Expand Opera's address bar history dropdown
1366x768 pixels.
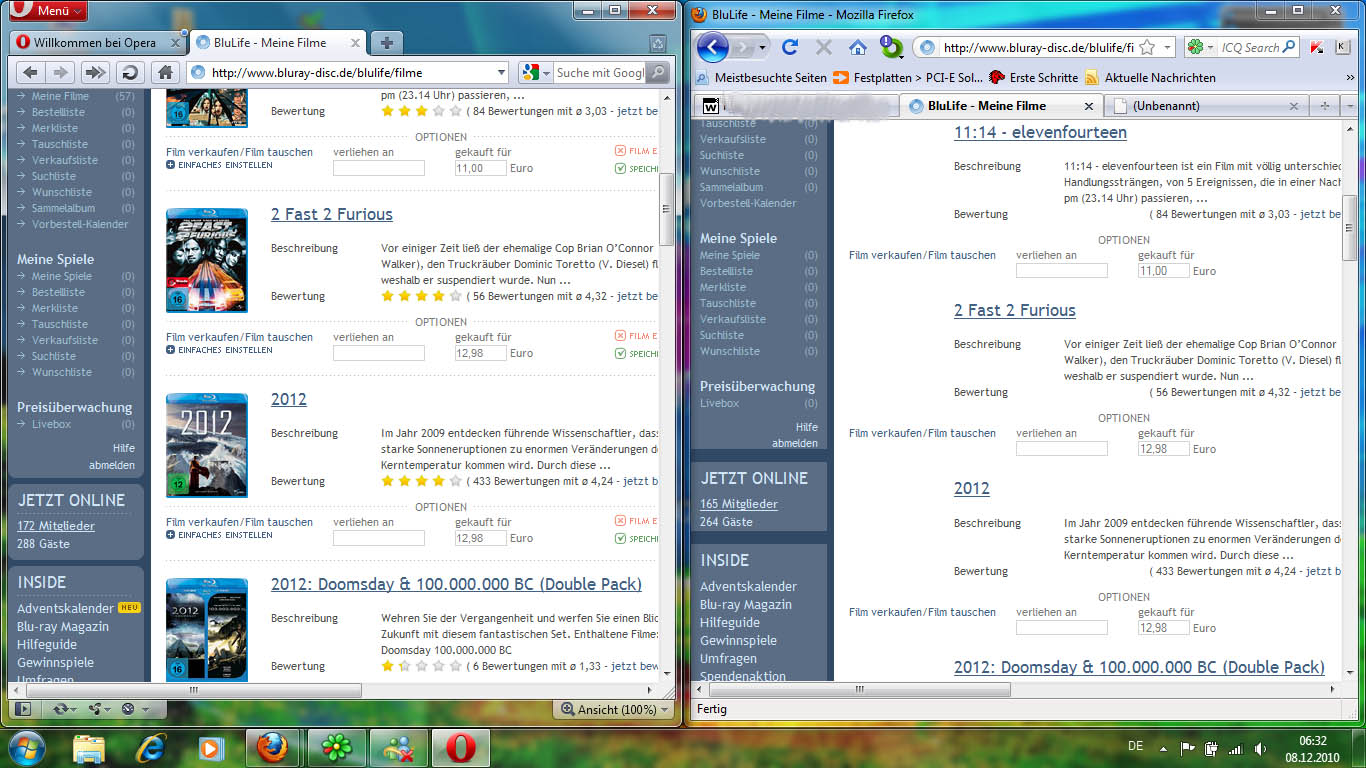(x=501, y=72)
